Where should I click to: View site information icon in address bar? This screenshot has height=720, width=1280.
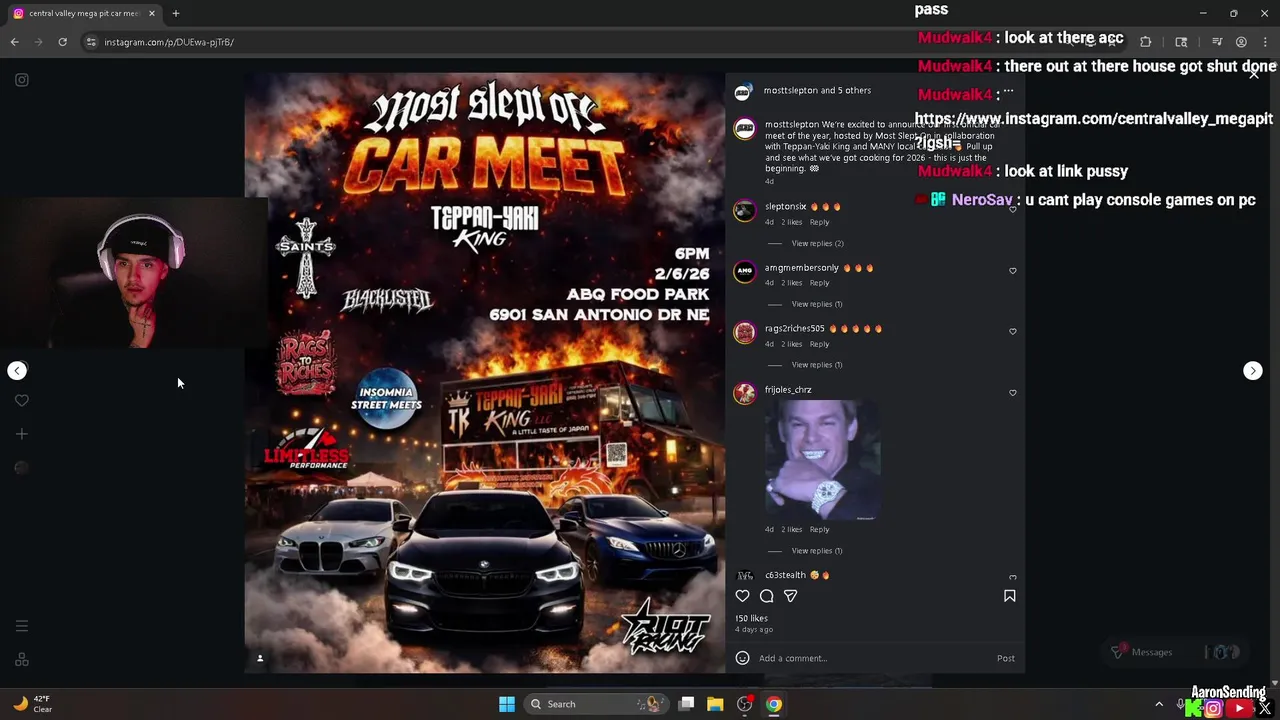91,42
